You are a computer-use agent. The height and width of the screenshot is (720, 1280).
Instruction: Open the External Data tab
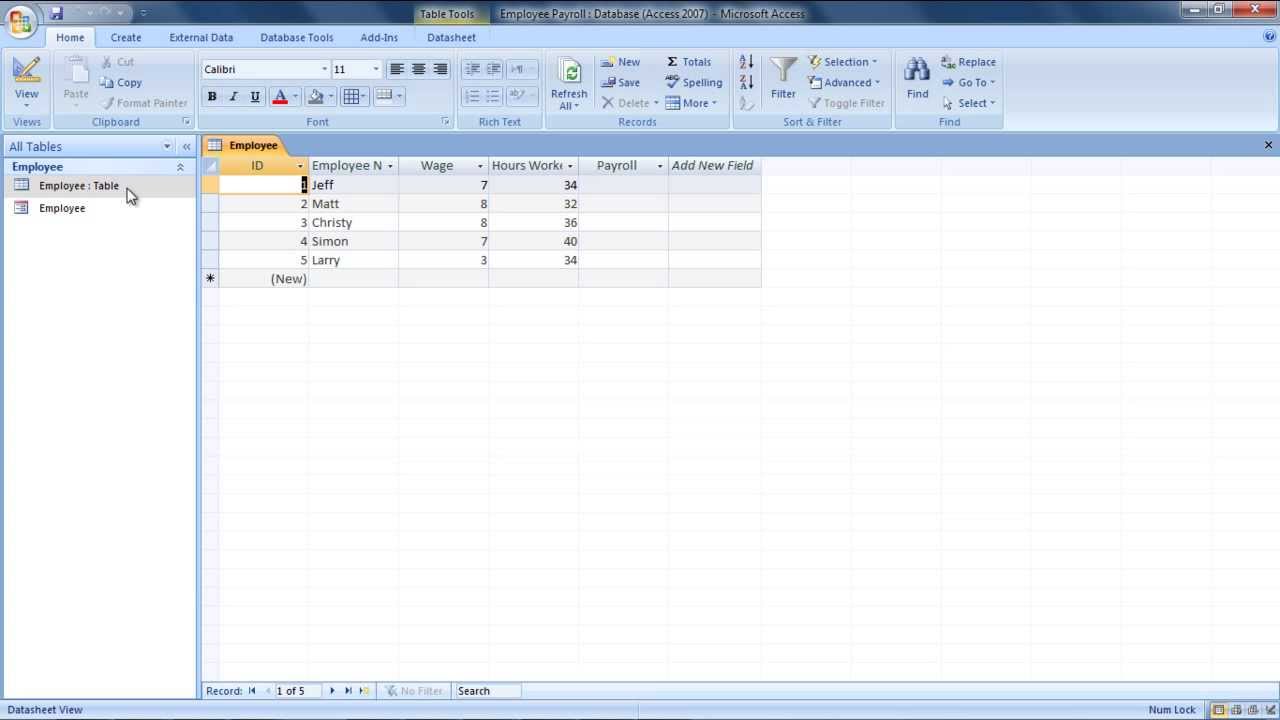(201, 37)
